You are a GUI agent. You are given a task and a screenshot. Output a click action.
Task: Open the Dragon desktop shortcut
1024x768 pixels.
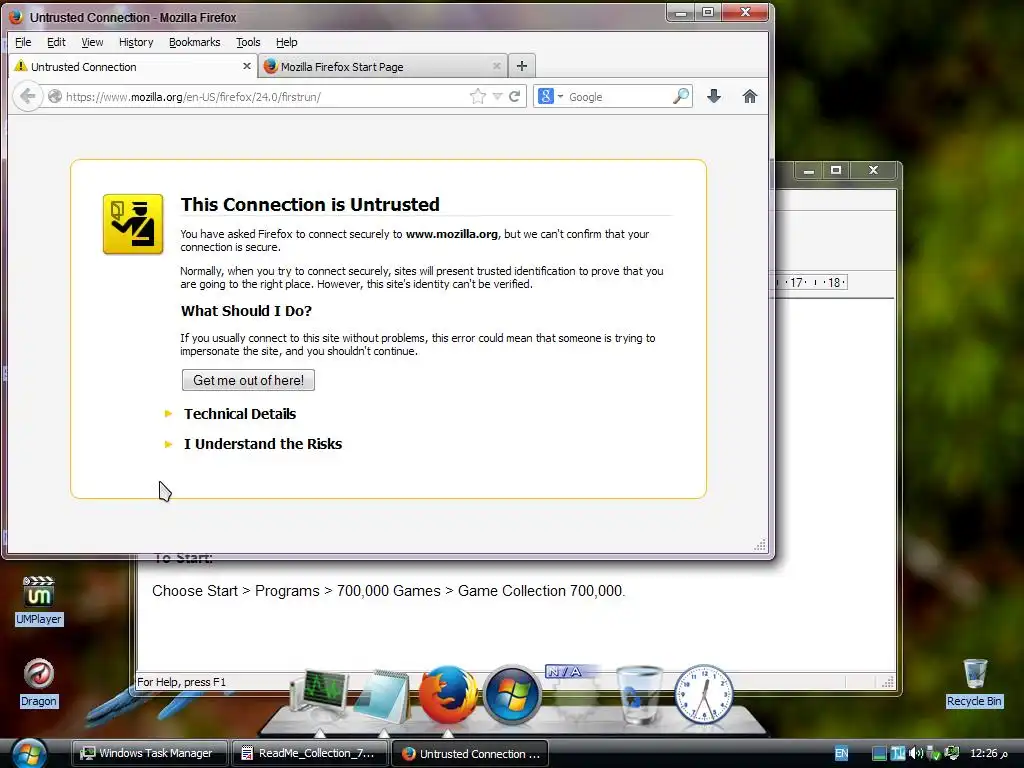point(39,682)
